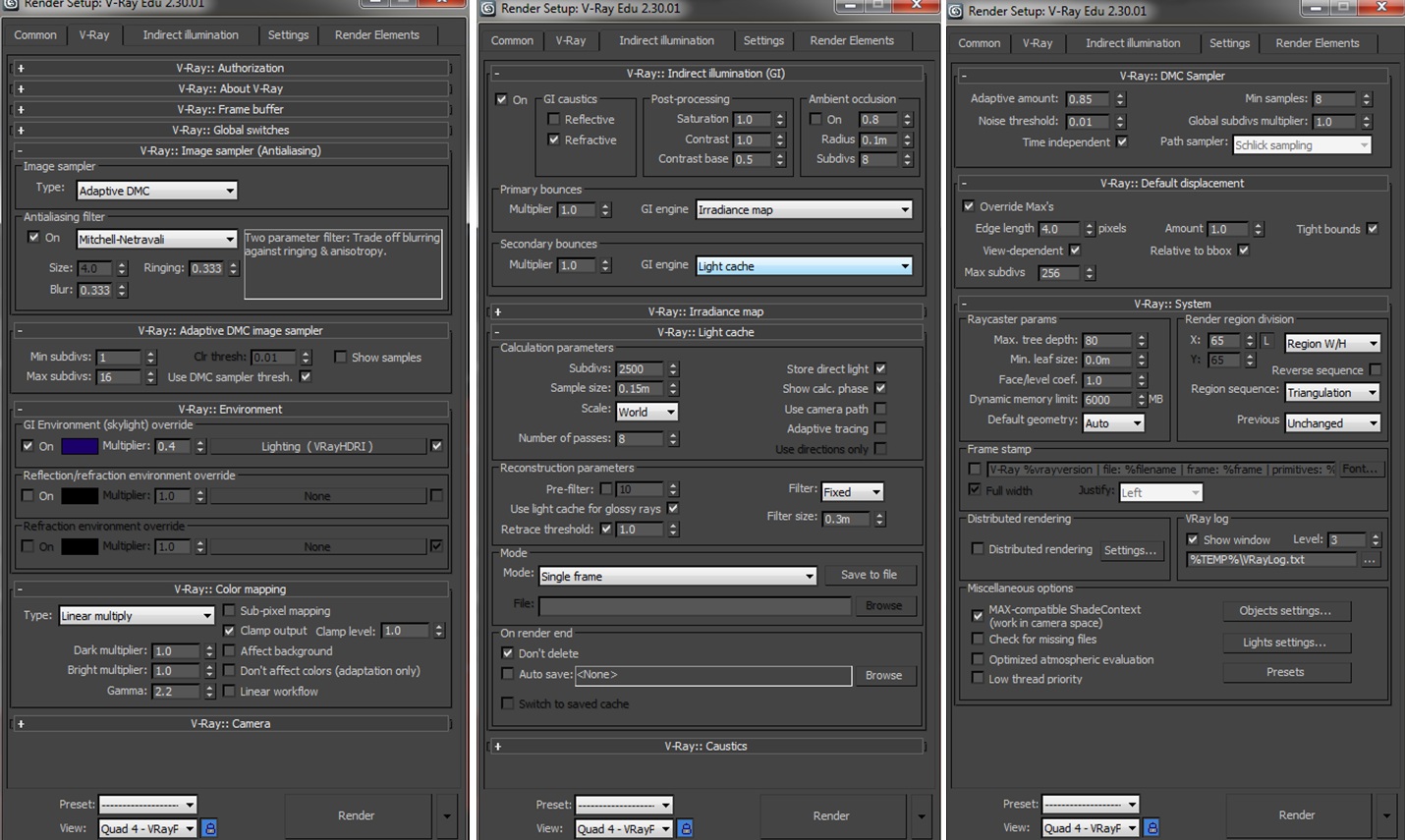Click the Render button in middle window
Screen dimensions: 1405x840
click(831, 815)
